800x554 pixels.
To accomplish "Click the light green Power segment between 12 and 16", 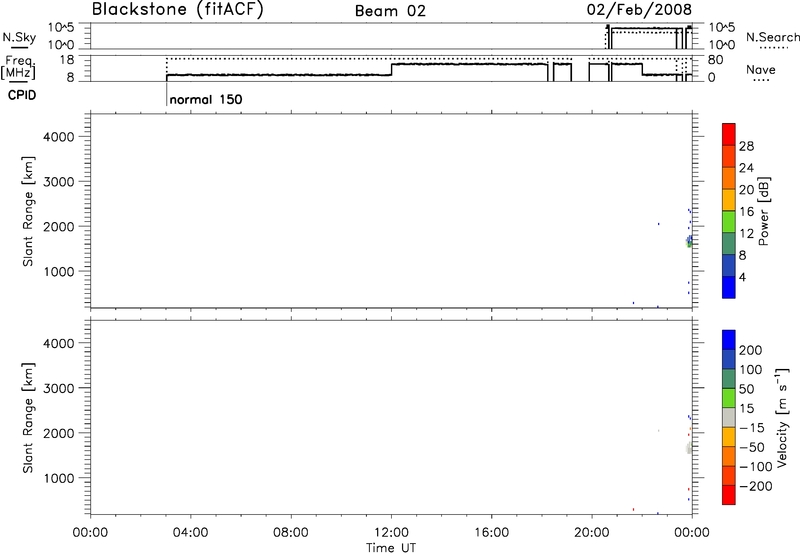I will click(729, 221).
